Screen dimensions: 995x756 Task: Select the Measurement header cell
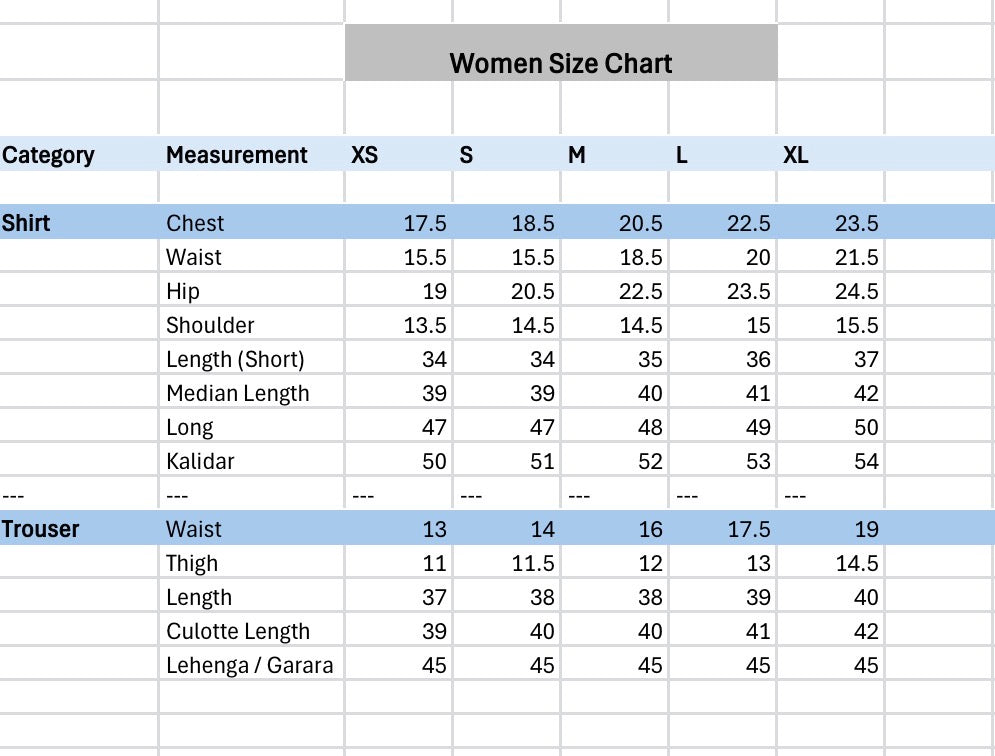[x=251, y=154]
